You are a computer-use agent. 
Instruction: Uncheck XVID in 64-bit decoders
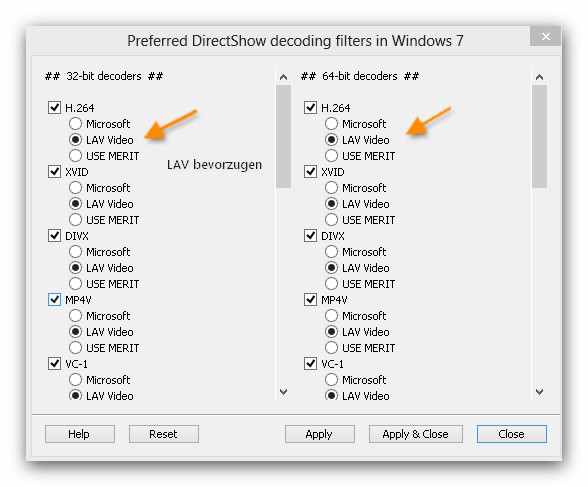(310, 172)
